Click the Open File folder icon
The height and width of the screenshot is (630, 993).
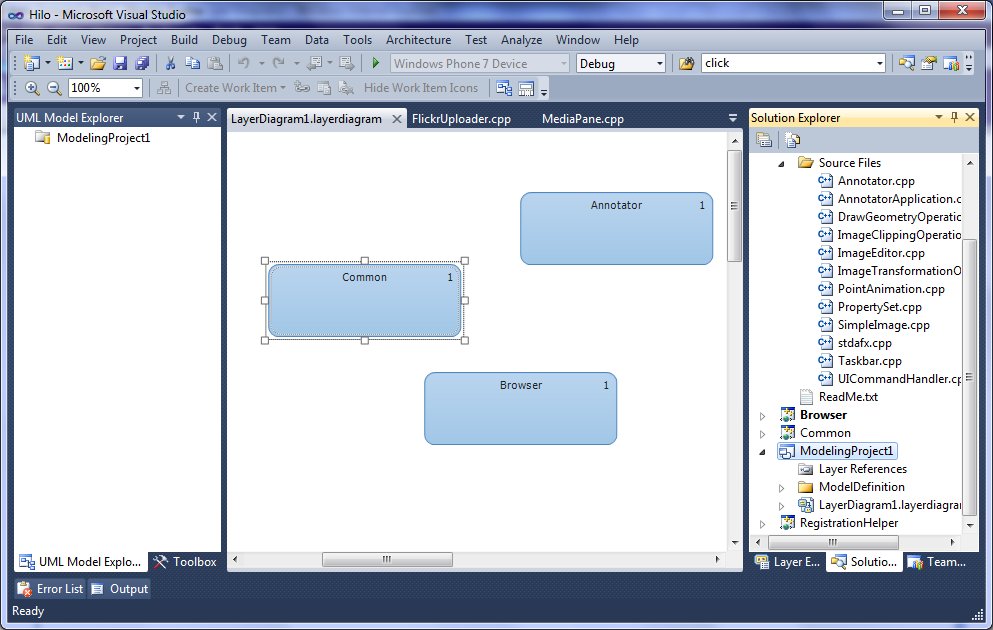[x=98, y=63]
